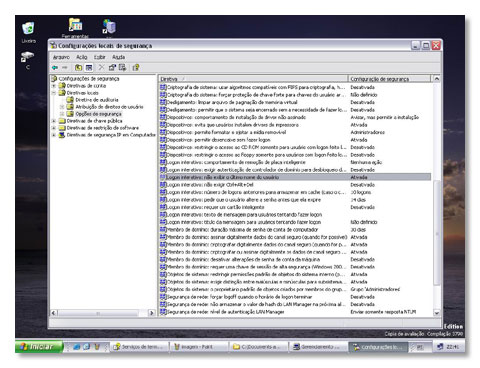Select 'Logon interativo: comportamento de remoção de placa inteligente'

(295, 162)
